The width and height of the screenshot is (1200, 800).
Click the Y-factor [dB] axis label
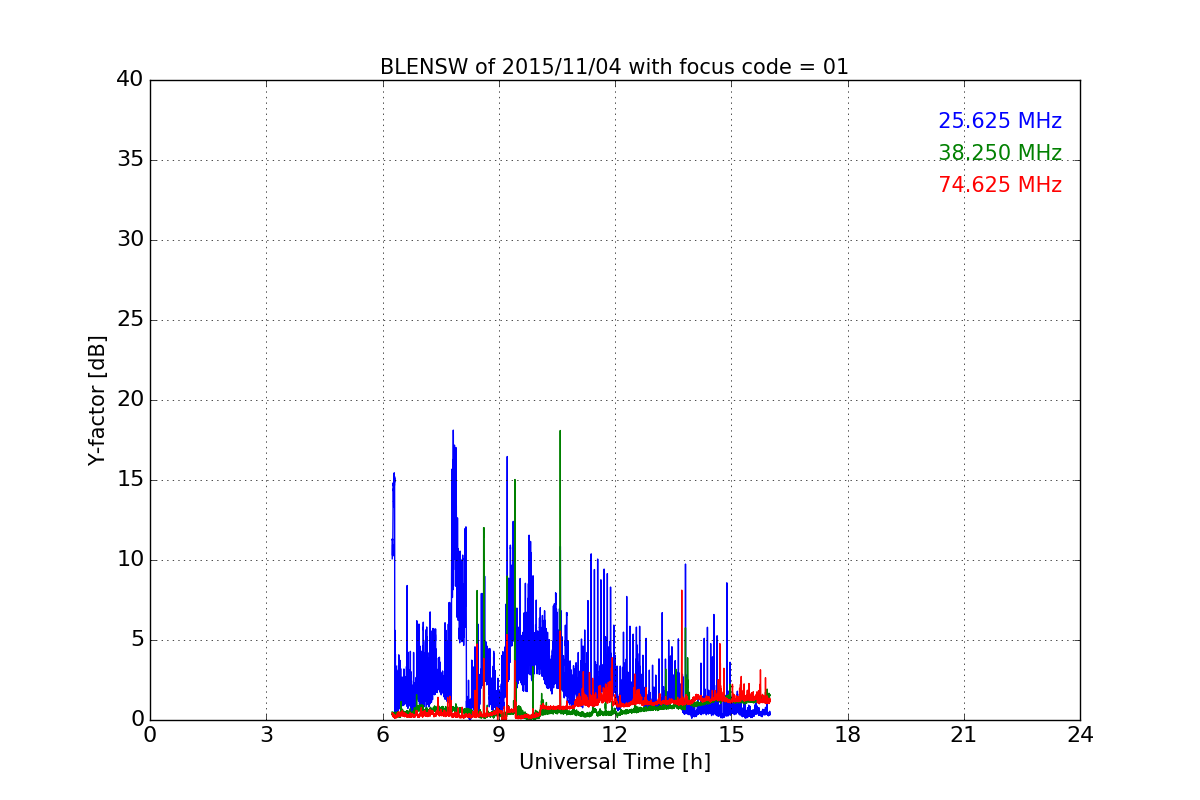(97, 400)
